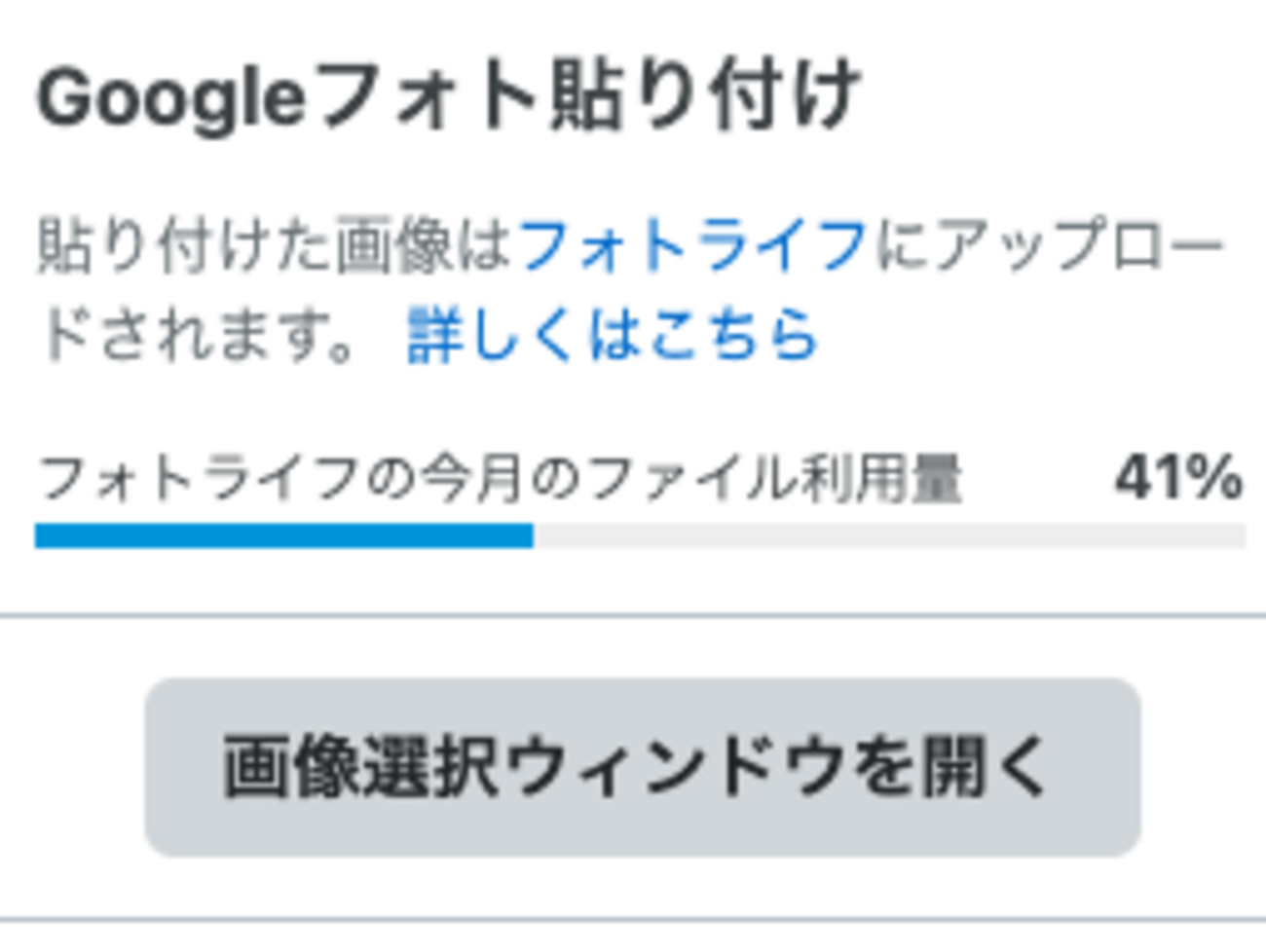Open the 詳しくはこちら help link
Screen dimensions: 1266x952
point(612,335)
